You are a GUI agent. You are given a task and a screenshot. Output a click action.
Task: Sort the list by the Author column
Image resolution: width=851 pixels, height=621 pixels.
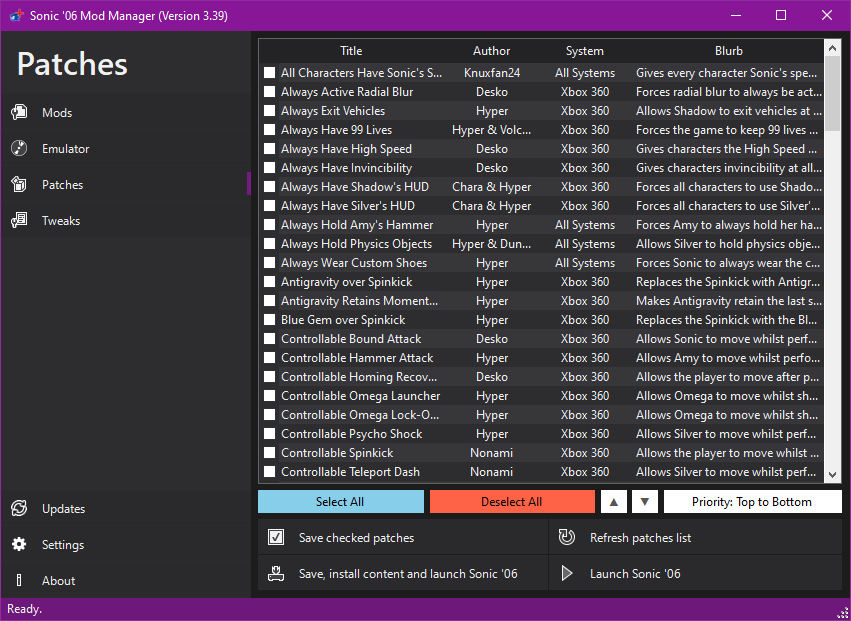tap(491, 51)
